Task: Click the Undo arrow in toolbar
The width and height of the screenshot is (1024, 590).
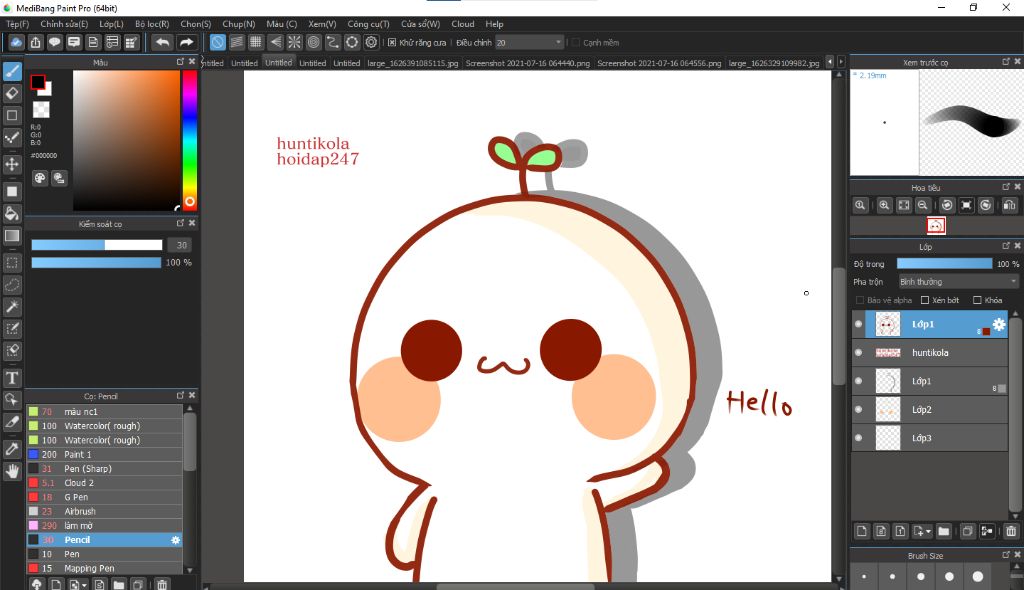Action: [x=162, y=42]
